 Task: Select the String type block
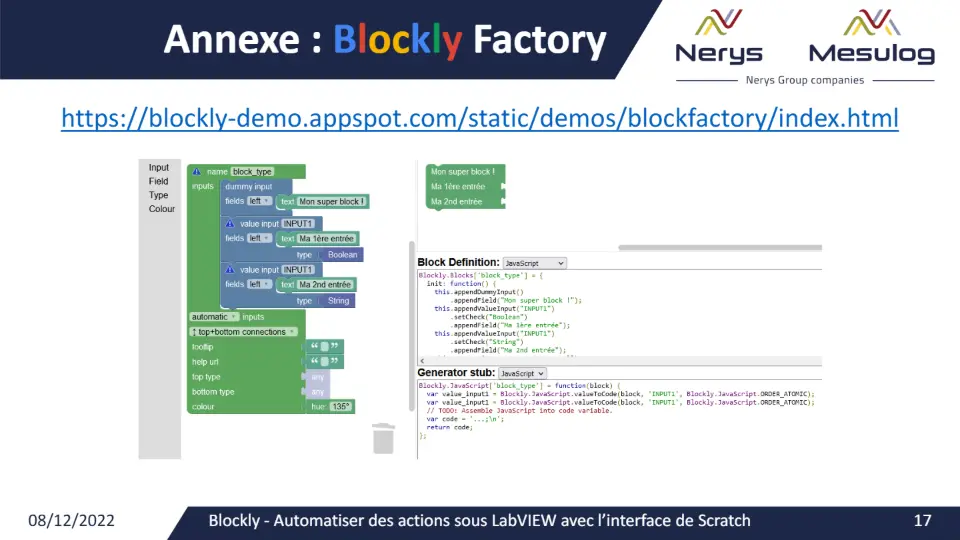[x=338, y=301]
